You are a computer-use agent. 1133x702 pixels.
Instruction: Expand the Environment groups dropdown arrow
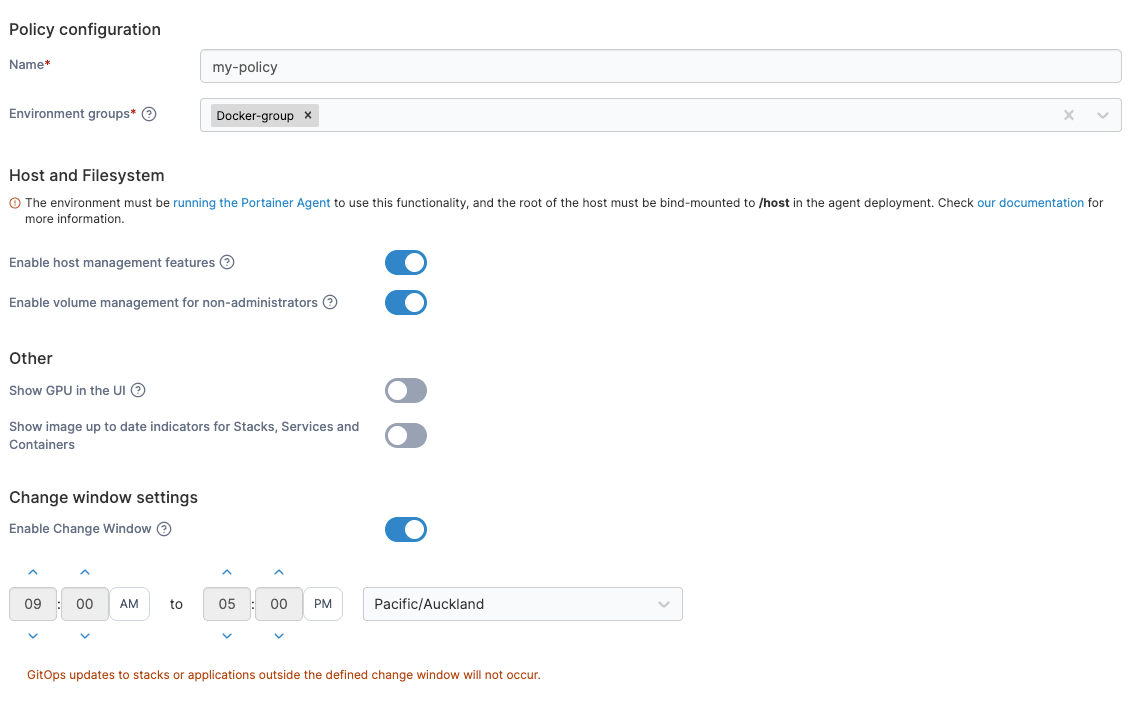click(1102, 115)
